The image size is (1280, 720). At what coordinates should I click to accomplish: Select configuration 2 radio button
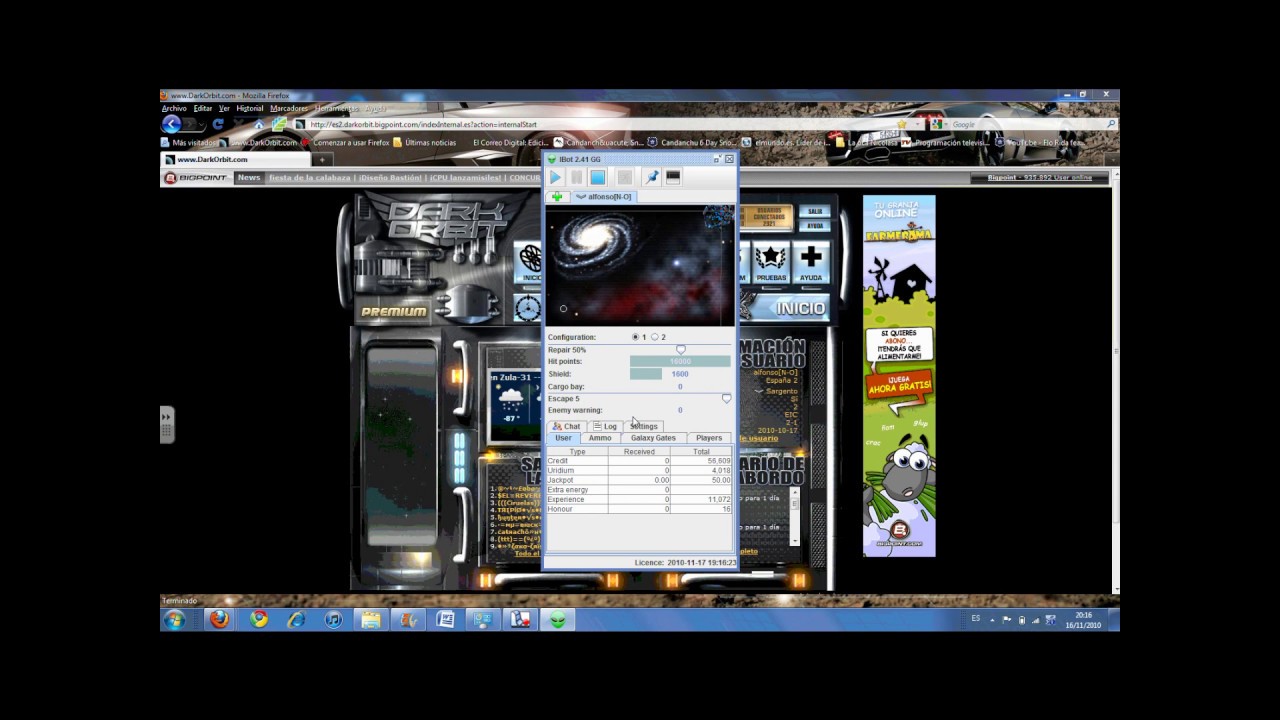(x=656, y=337)
